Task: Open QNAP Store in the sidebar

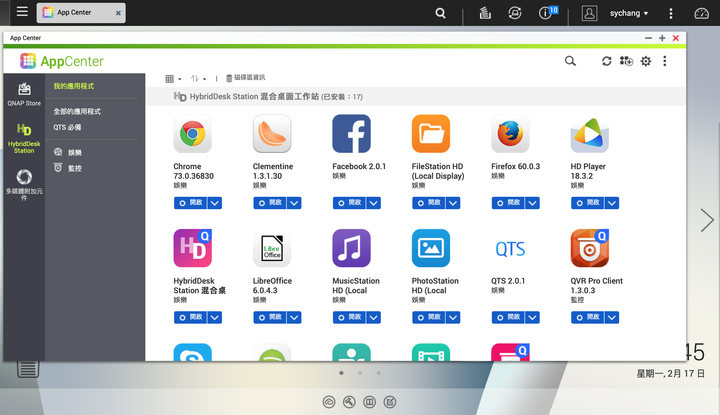Action: (24, 94)
